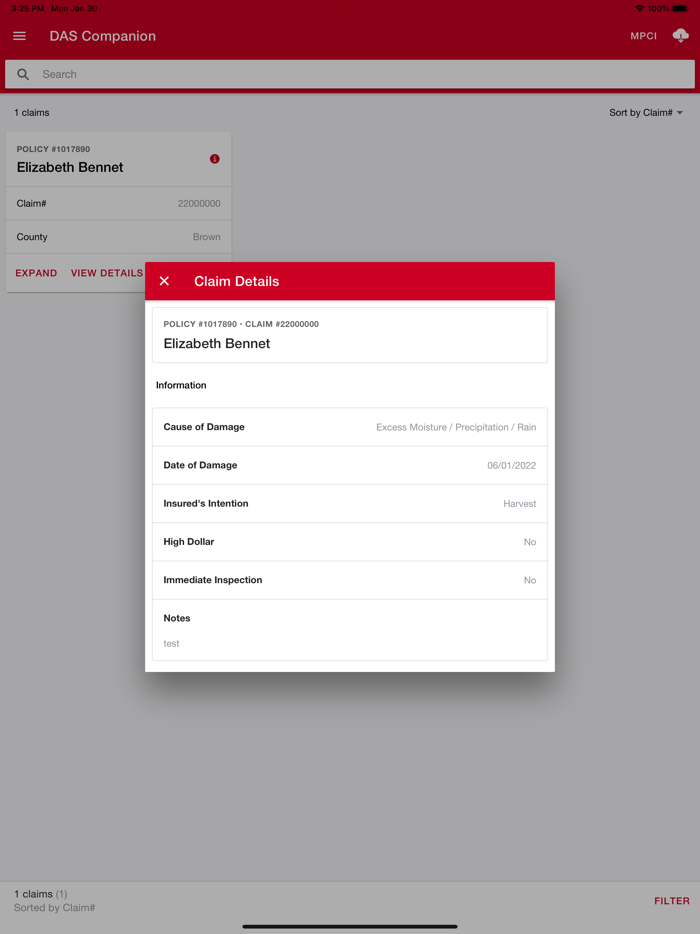Tap Elizabeth Bennet name on claim card

click(x=70, y=167)
